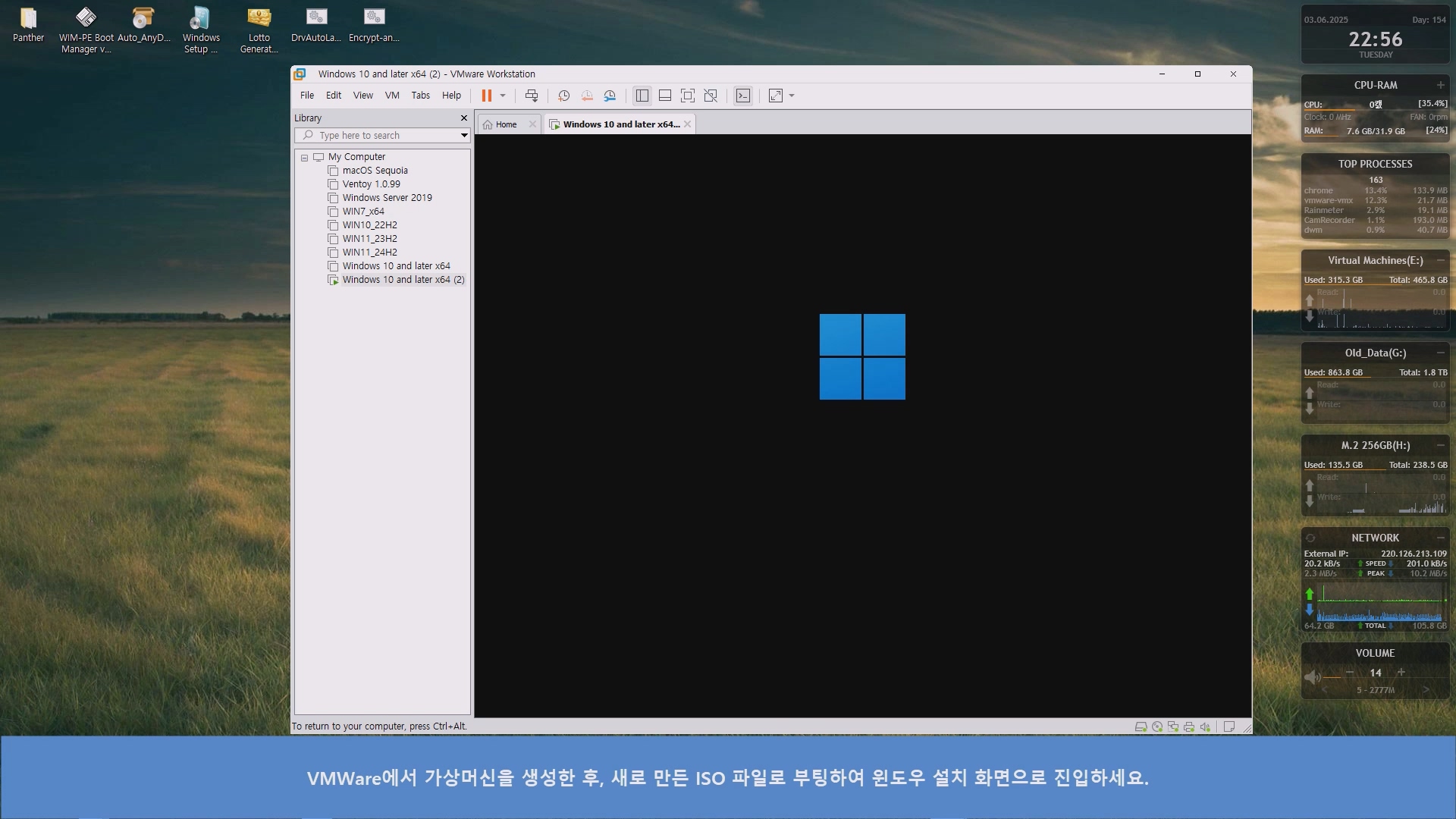Click the CD/DVD device status icon
The height and width of the screenshot is (819, 1456).
click(x=1157, y=726)
